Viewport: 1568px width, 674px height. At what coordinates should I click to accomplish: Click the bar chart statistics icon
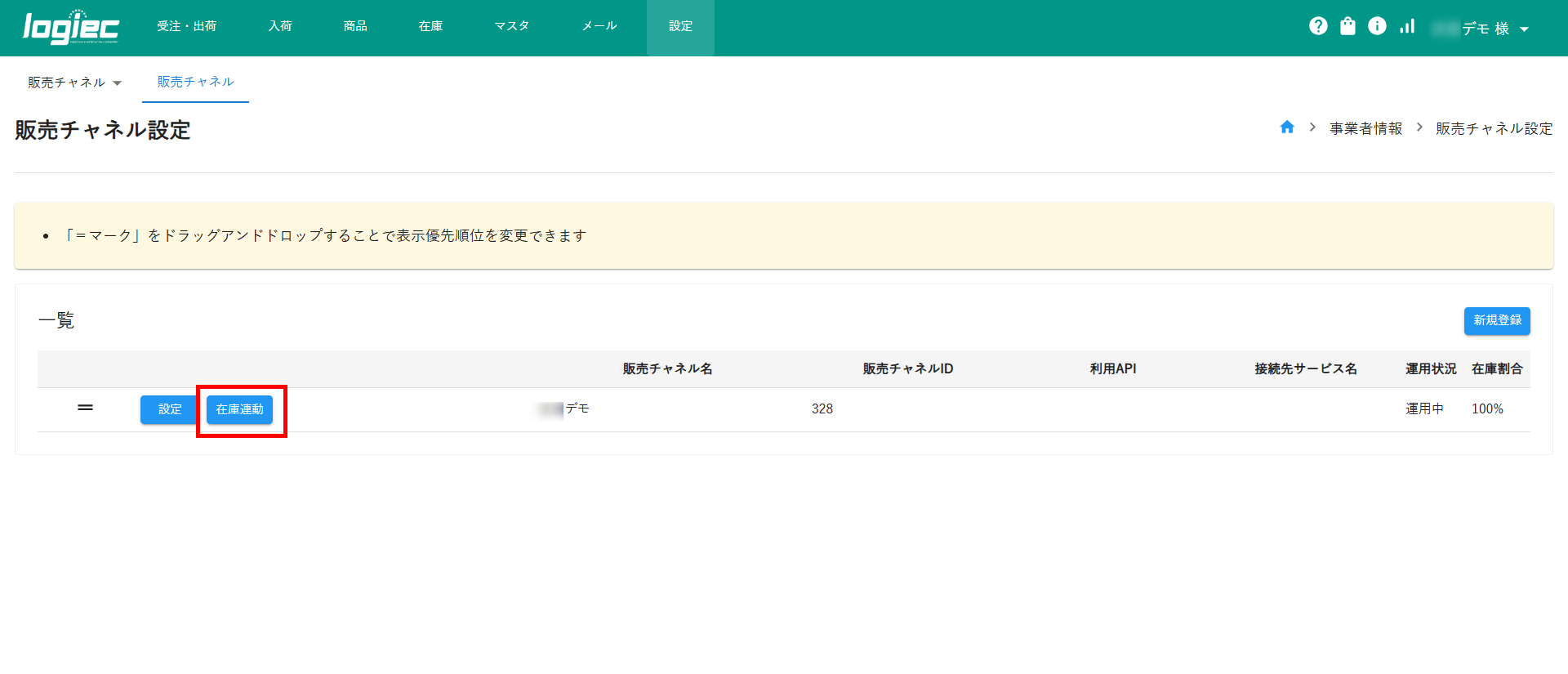point(1407,26)
